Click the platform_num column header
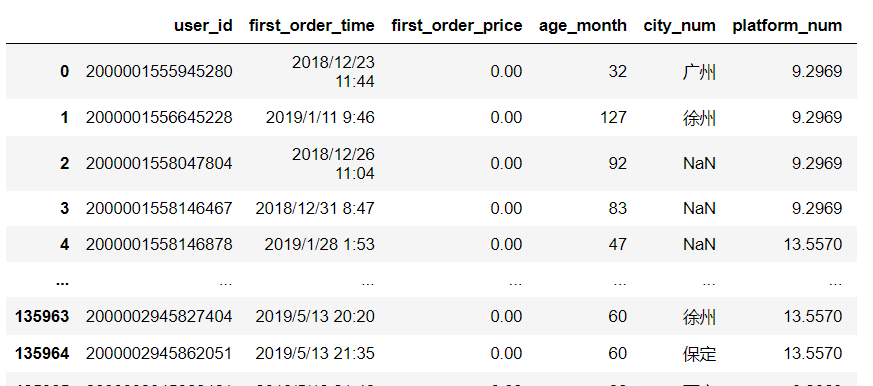Image resolution: width=873 pixels, height=386 pixels. 787,26
